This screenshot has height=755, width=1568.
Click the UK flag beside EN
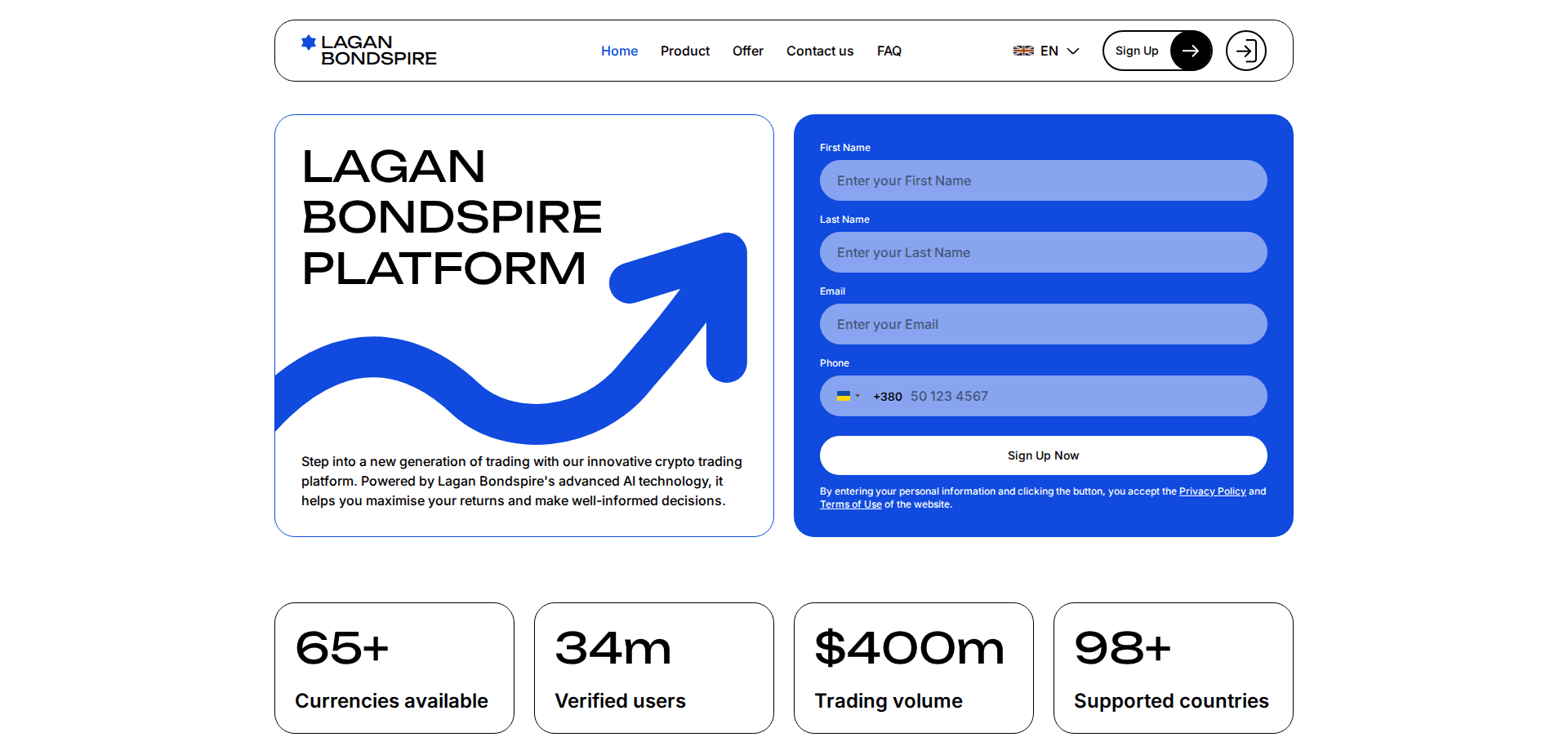tap(1022, 50)
